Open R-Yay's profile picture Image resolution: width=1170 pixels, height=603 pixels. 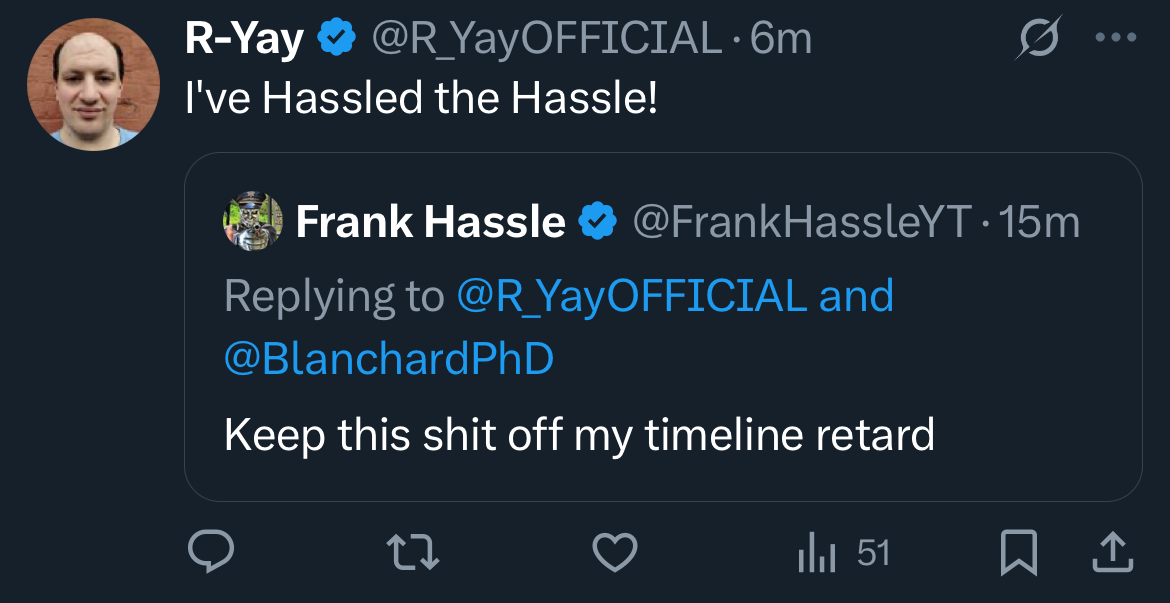click(92, 83)
